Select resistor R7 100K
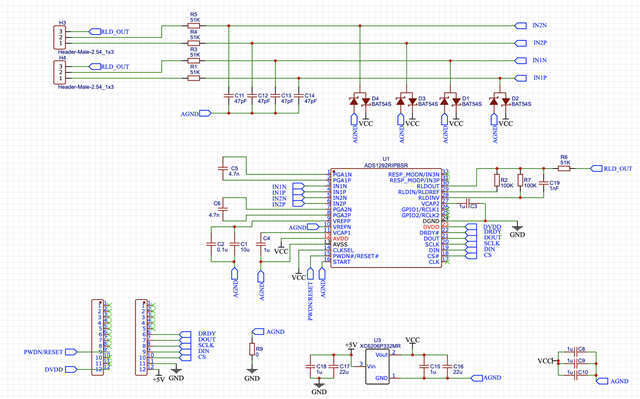This screenshot has width=640, height=399. (520, 180)
